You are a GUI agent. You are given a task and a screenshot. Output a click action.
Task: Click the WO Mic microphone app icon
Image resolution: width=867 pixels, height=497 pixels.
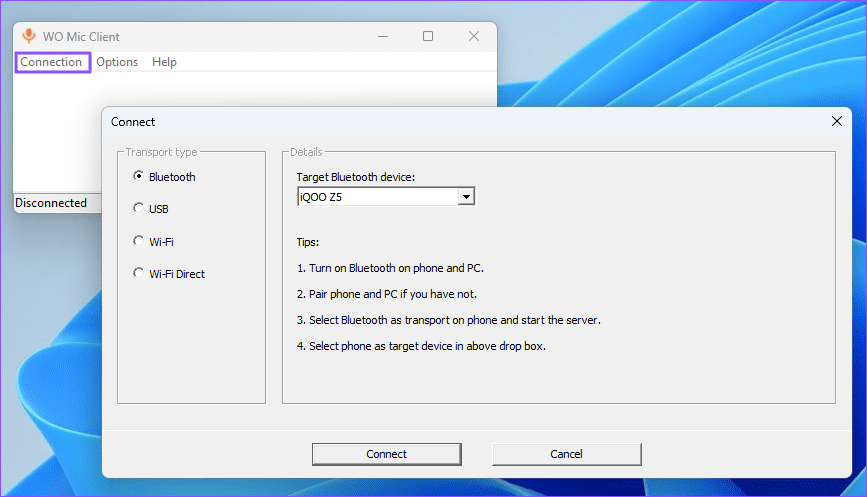pos(28,36)
